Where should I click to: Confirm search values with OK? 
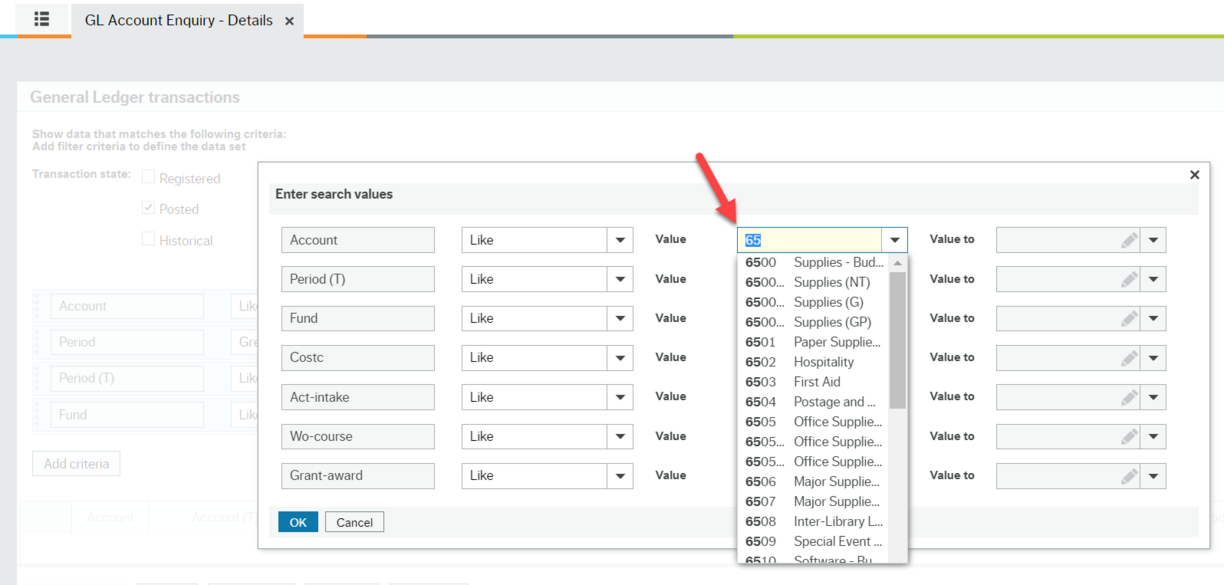coord(297,521)
